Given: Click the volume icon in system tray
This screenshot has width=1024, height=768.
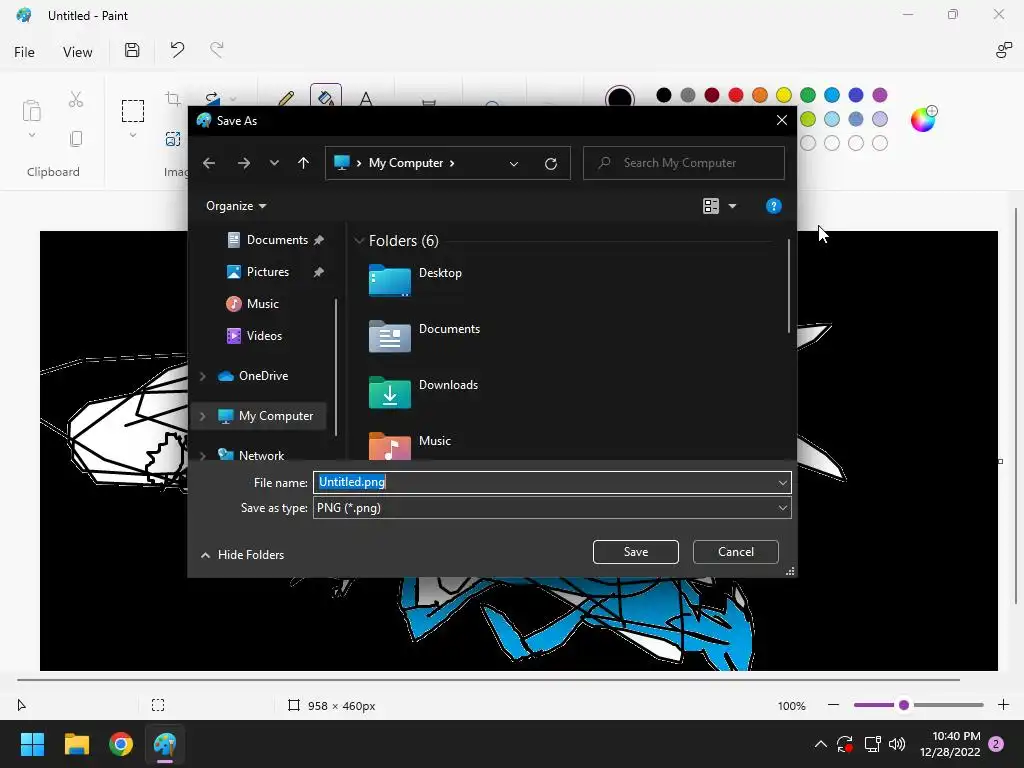Looking at the screenshot, I should (897, 744).
